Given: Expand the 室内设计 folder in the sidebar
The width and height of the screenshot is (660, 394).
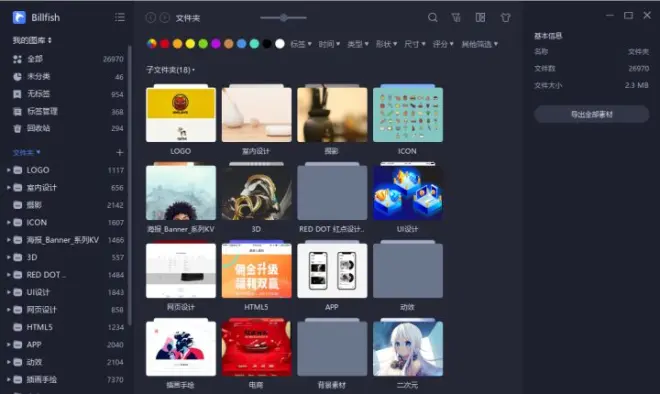Looking at the screenshot, I should point(8,187).
